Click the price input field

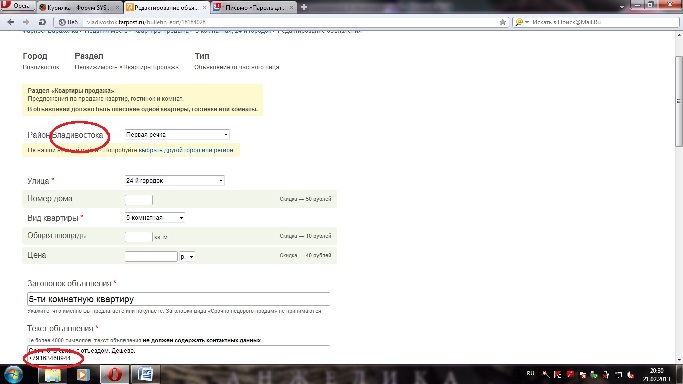151,256
